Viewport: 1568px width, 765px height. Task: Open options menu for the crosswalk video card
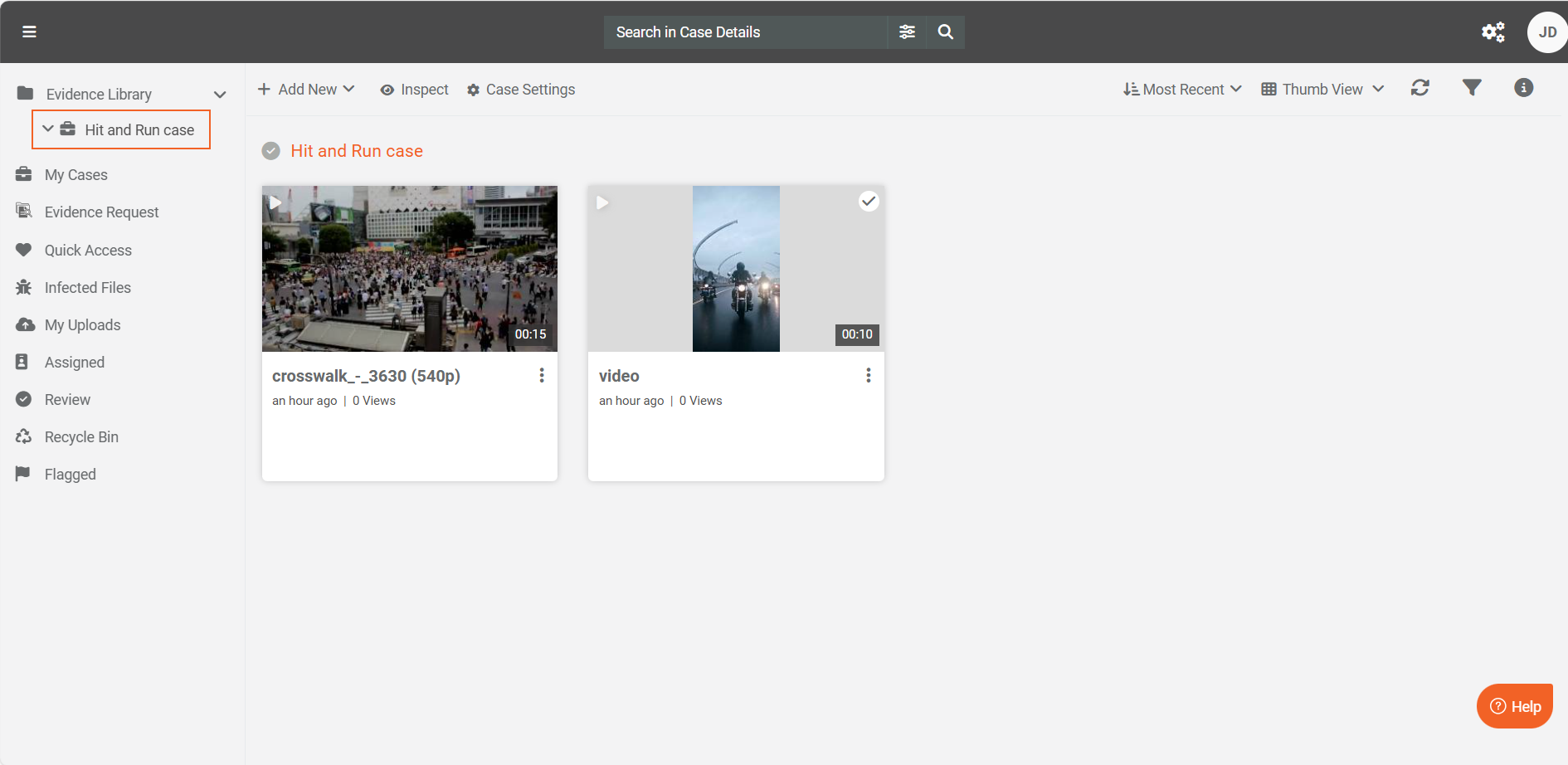541,376
